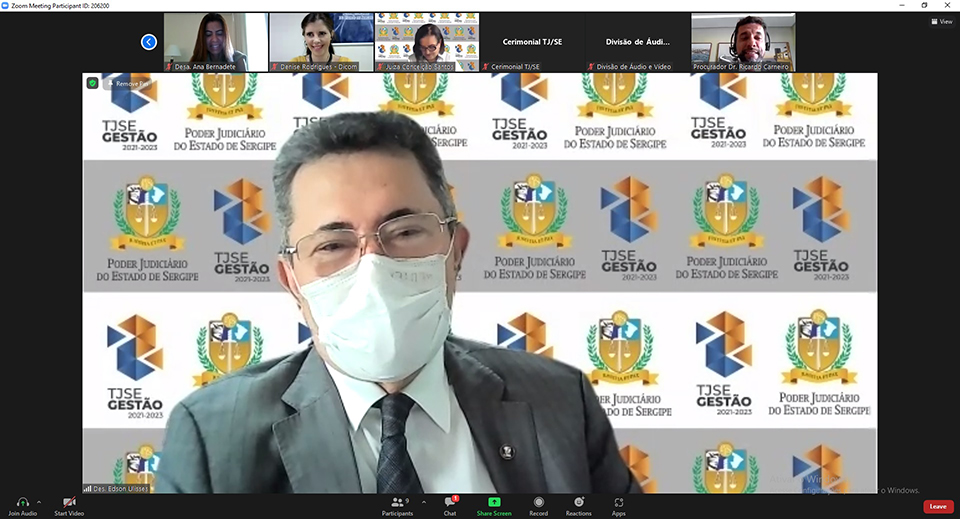Open the View layout menu

(940, 21)
